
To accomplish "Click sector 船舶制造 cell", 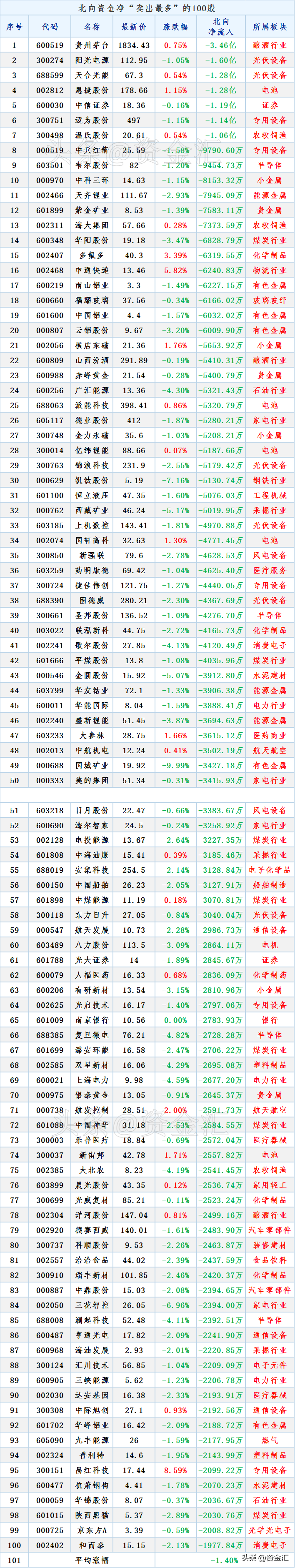I will 270,886.
